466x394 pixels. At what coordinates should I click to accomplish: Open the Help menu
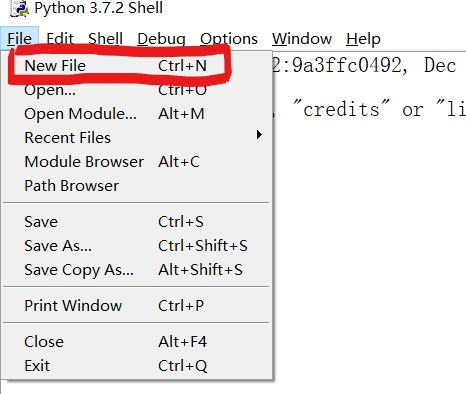(x=363, y=39)
